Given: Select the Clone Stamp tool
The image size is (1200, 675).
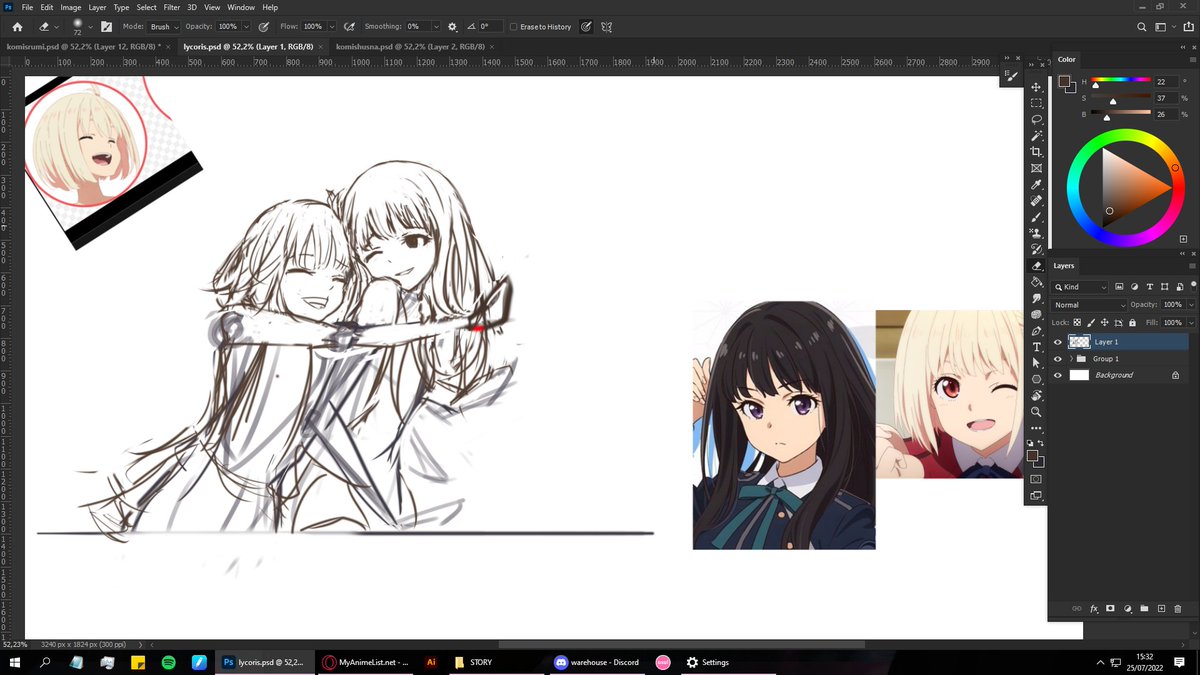Looking at the screenshot, I should tap(1036, 233).
